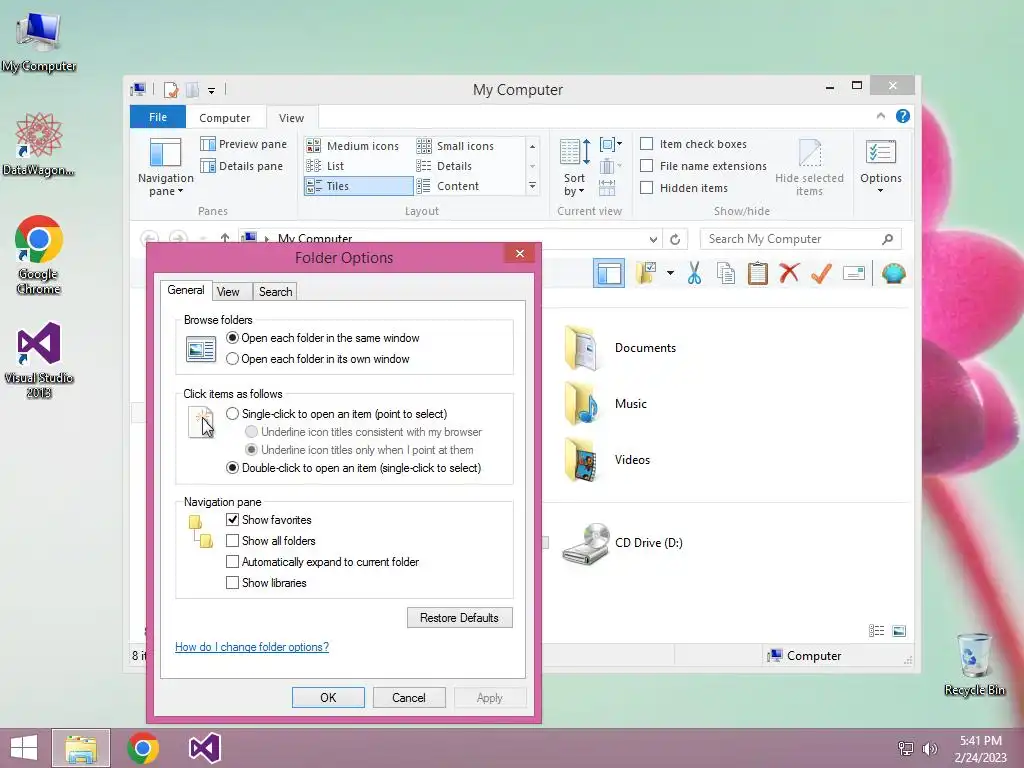
Task: Open the Sort by dropdown
Action: click(575, 167)
